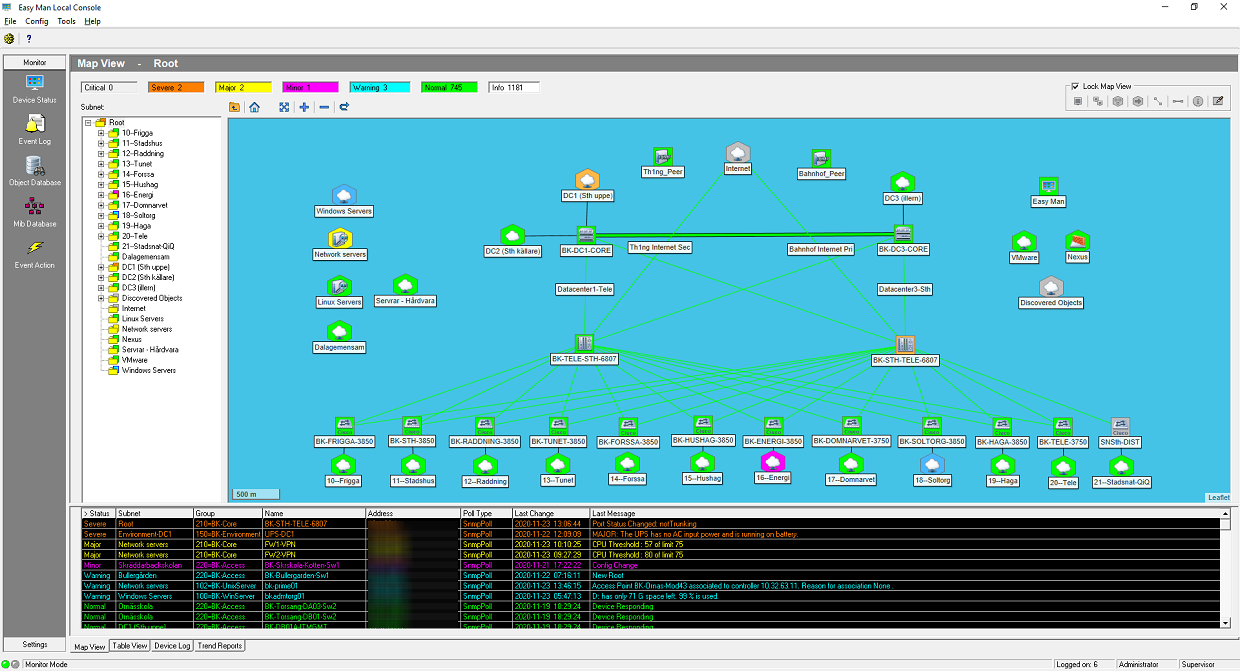1240x671 pixels.
Task: Expand the DC3 (illern) subnet
Action: (x=101, y=288)
